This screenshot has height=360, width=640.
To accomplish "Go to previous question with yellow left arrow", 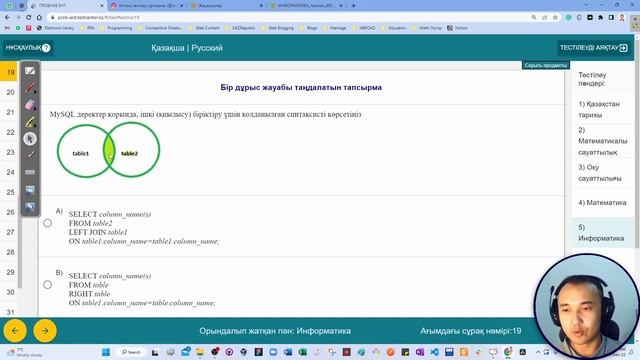I will (15, 331).
